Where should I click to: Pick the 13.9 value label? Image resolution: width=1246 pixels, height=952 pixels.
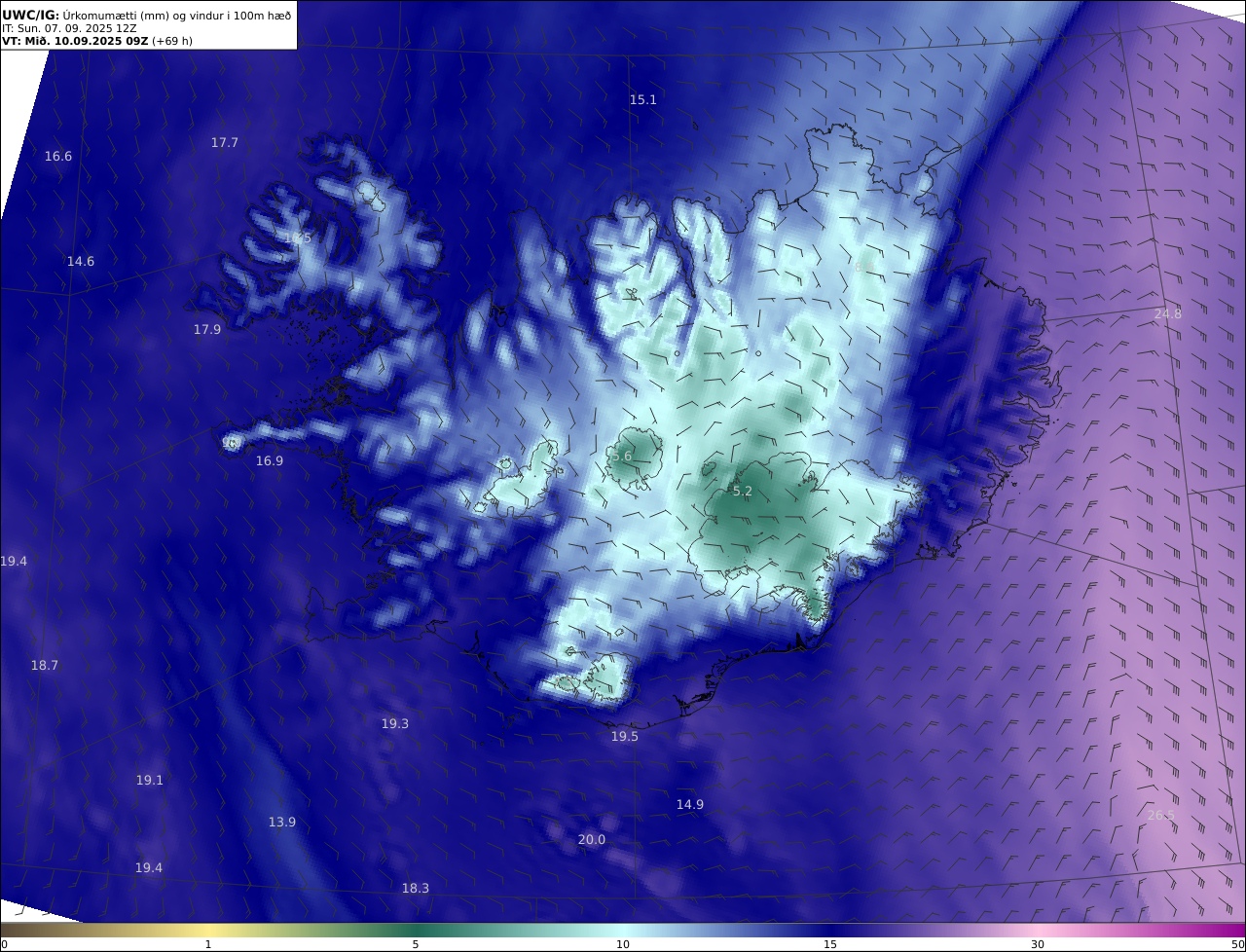pyautogui.click(x=282, y=823)
